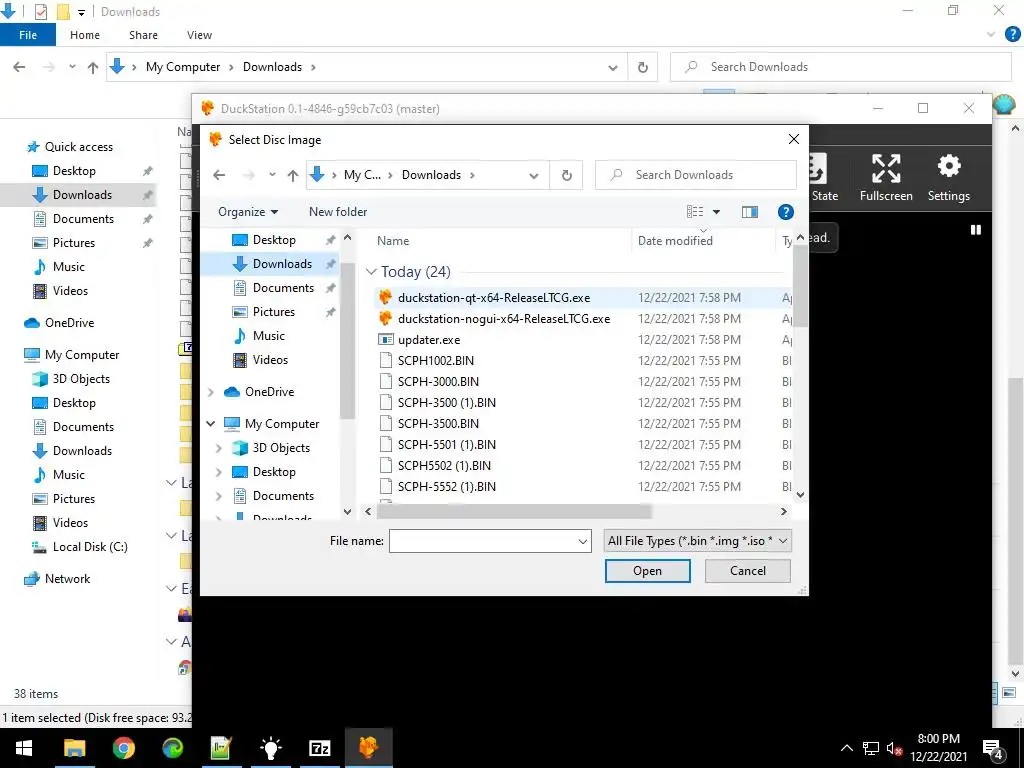This screenshot has height=768, width=1024.
Task: Open File Explorer from taskbar
Action: pyautogui.click(x=74, y=748)
